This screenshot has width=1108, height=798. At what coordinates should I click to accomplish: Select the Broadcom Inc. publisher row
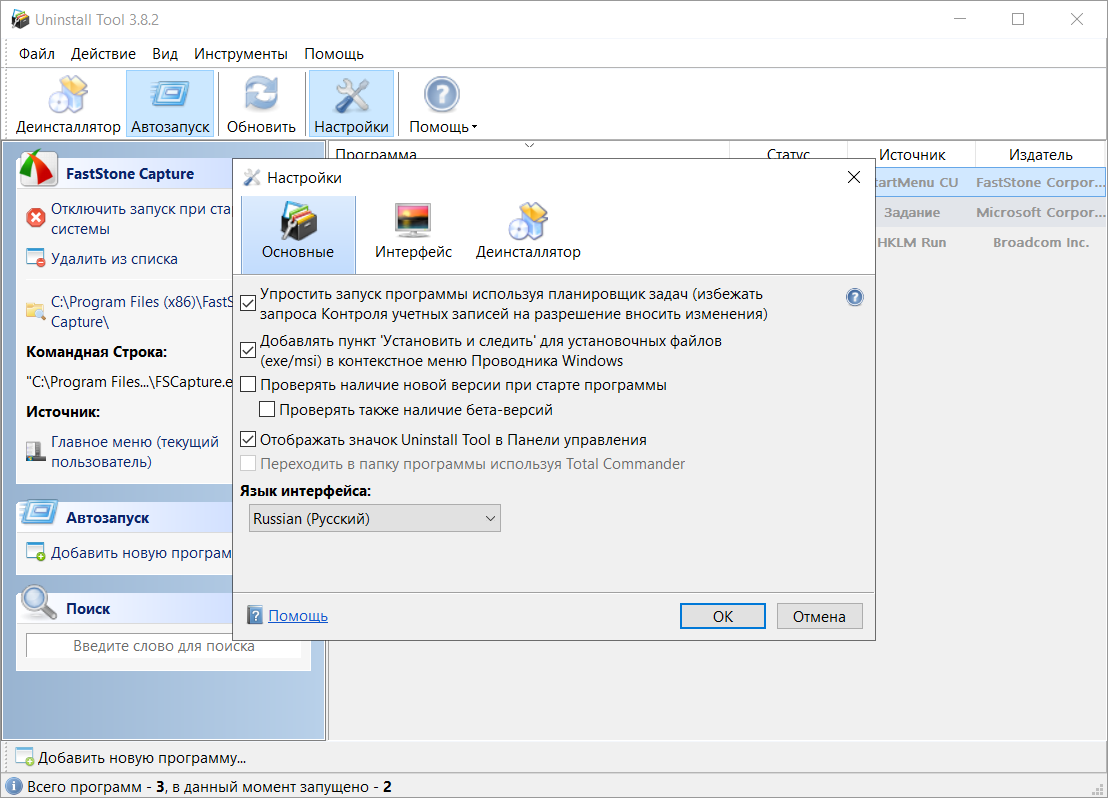point(1040,242)
